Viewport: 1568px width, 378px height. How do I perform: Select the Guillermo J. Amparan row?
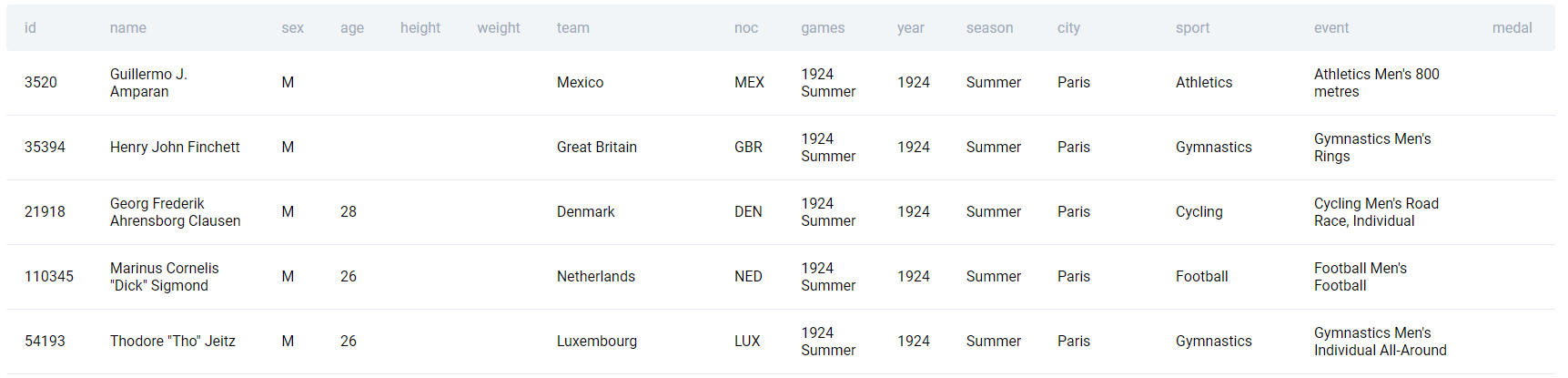781,83
